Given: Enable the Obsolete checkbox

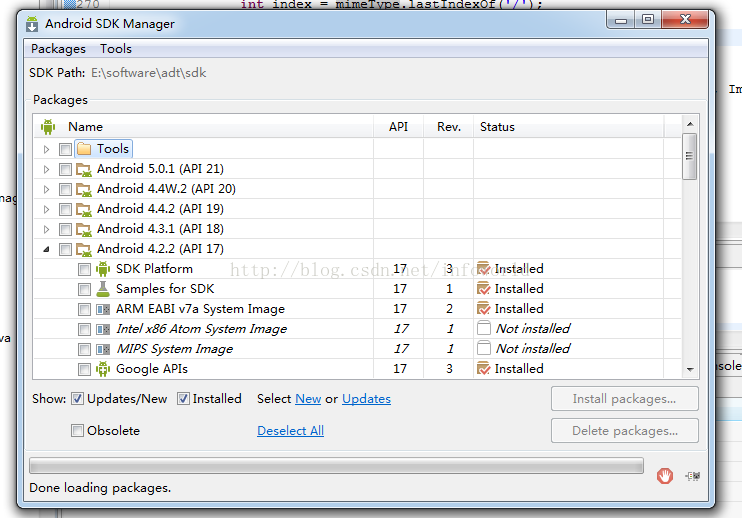Looking at the screenshot, I should [x=77, y=431].
